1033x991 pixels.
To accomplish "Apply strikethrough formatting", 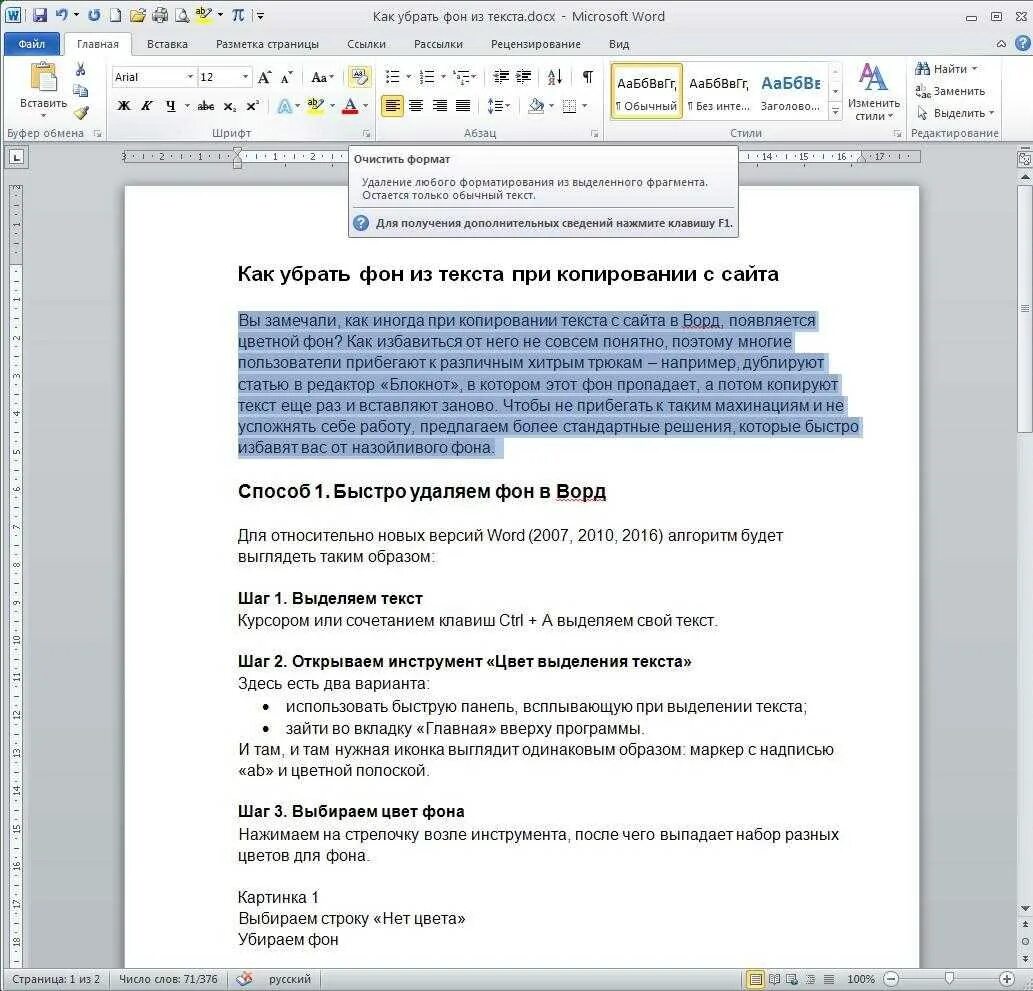I will click(206, 105).
